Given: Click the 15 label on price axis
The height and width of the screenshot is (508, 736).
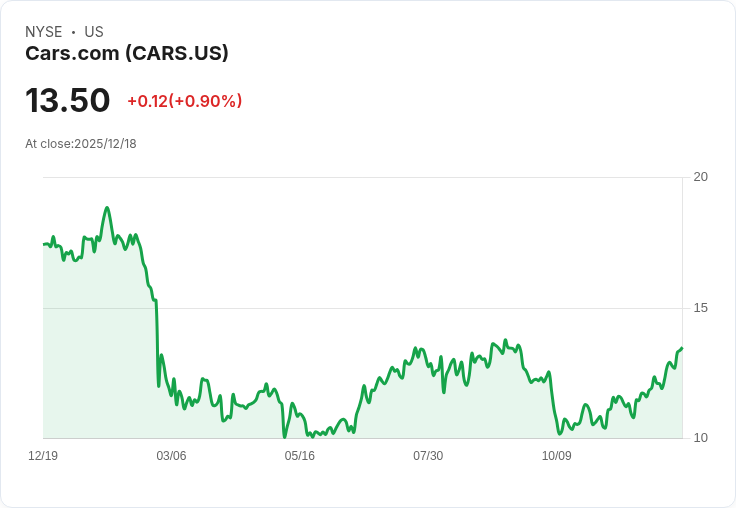Looking at the screenshot, I should click(x=701, y=308).
